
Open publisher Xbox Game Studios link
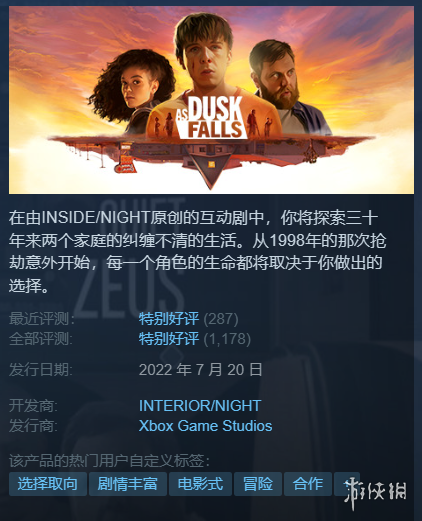pyautogui.click(x=205, y=426)
